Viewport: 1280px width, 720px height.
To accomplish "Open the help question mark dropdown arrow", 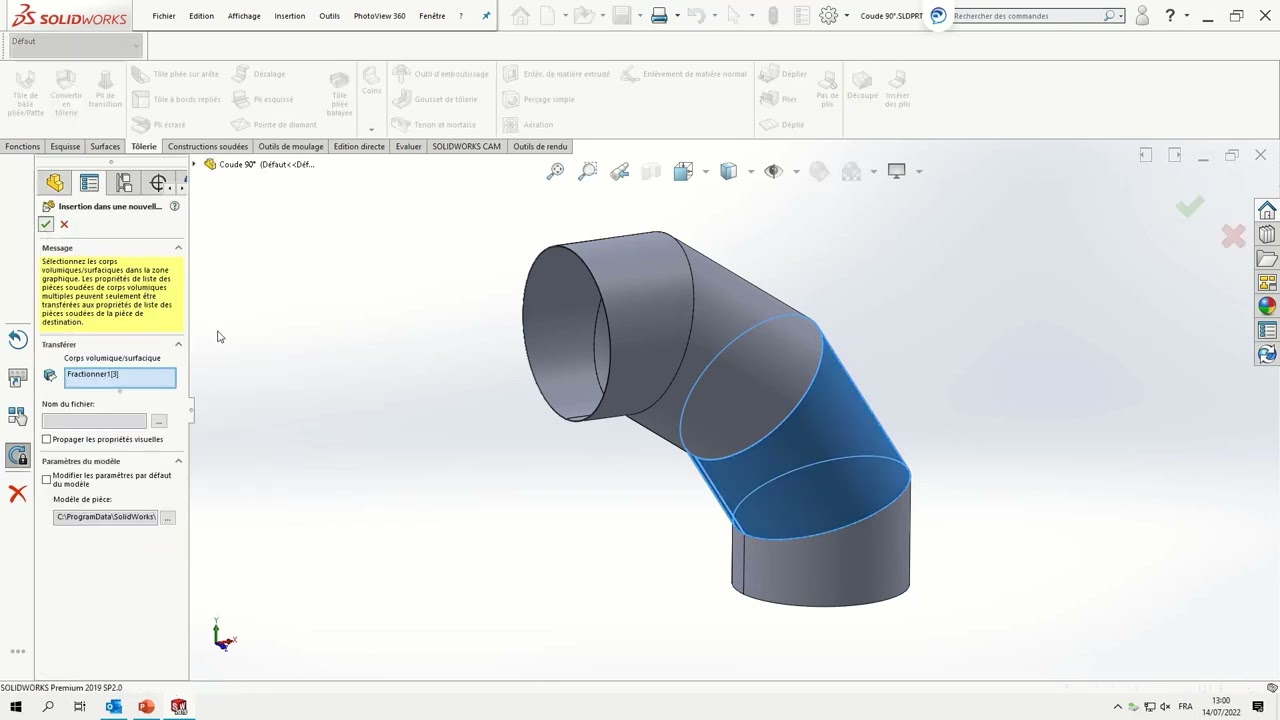I will [x=1187, y=16].
